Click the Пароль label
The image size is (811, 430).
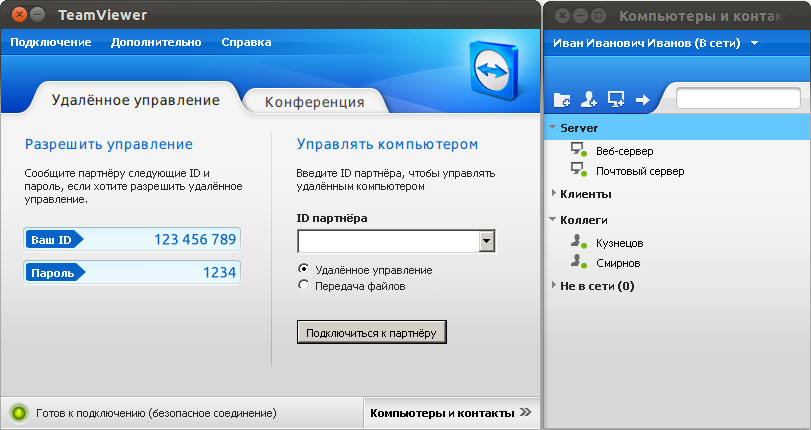tap(53, 273)
